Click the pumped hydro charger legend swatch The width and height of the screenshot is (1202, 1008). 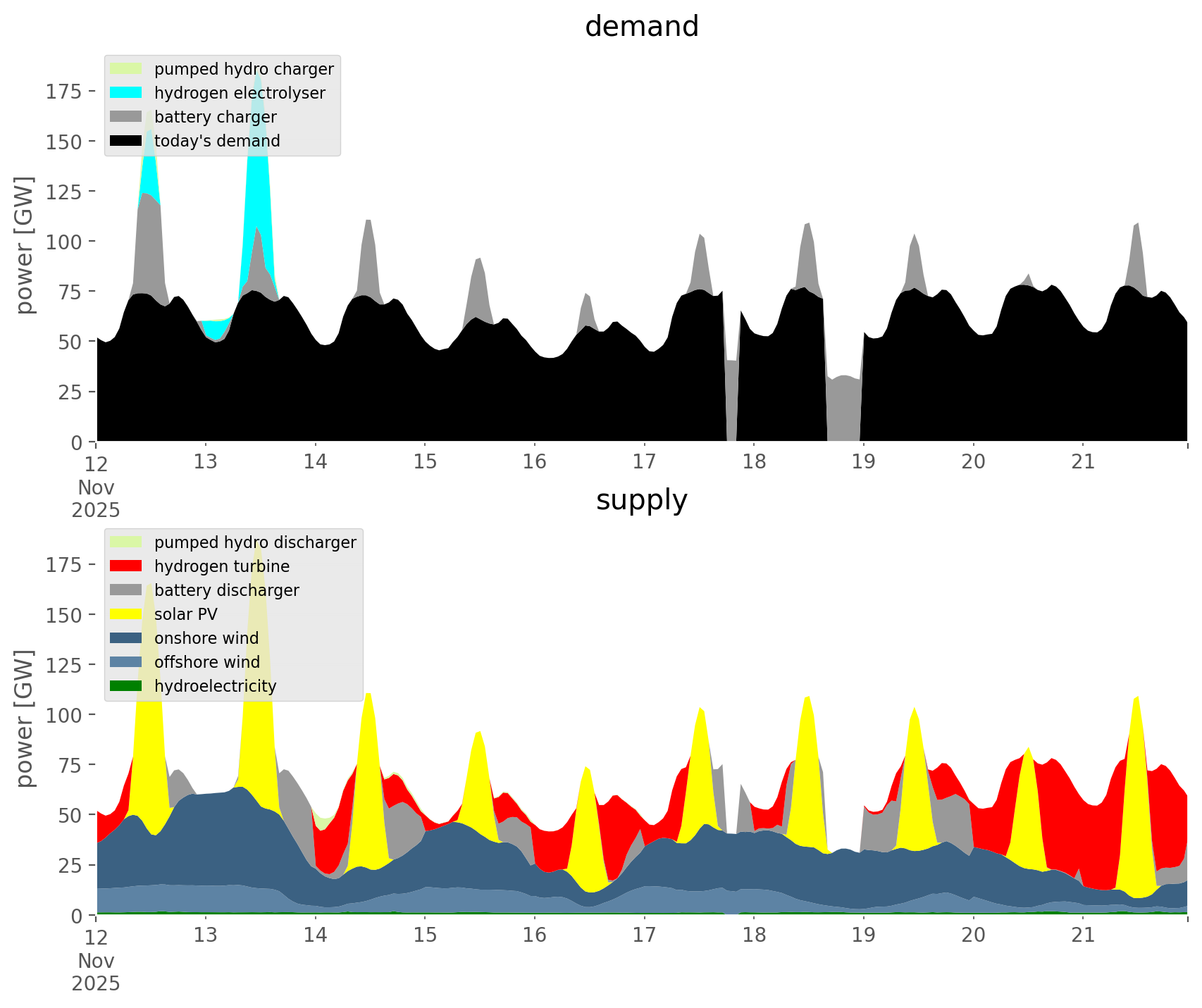click(126, 69)
